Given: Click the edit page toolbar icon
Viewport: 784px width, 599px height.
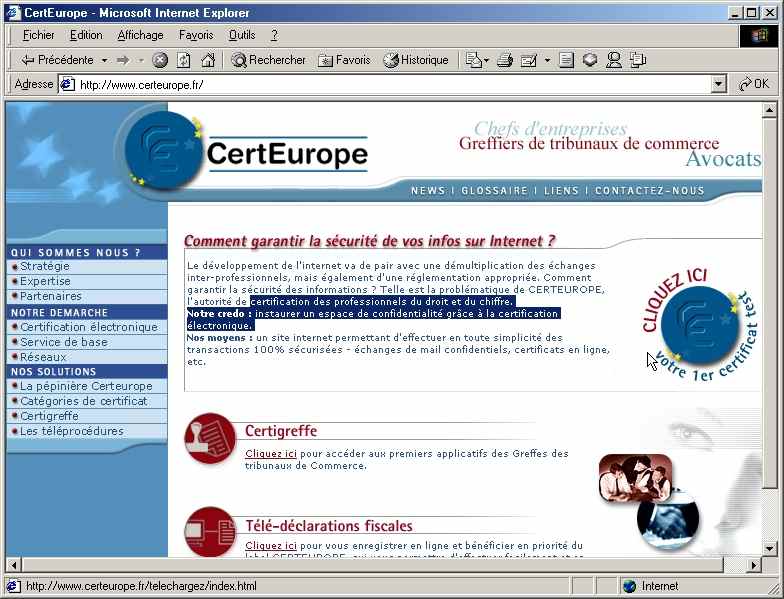Looking at the screenshot, I should 528,60.
